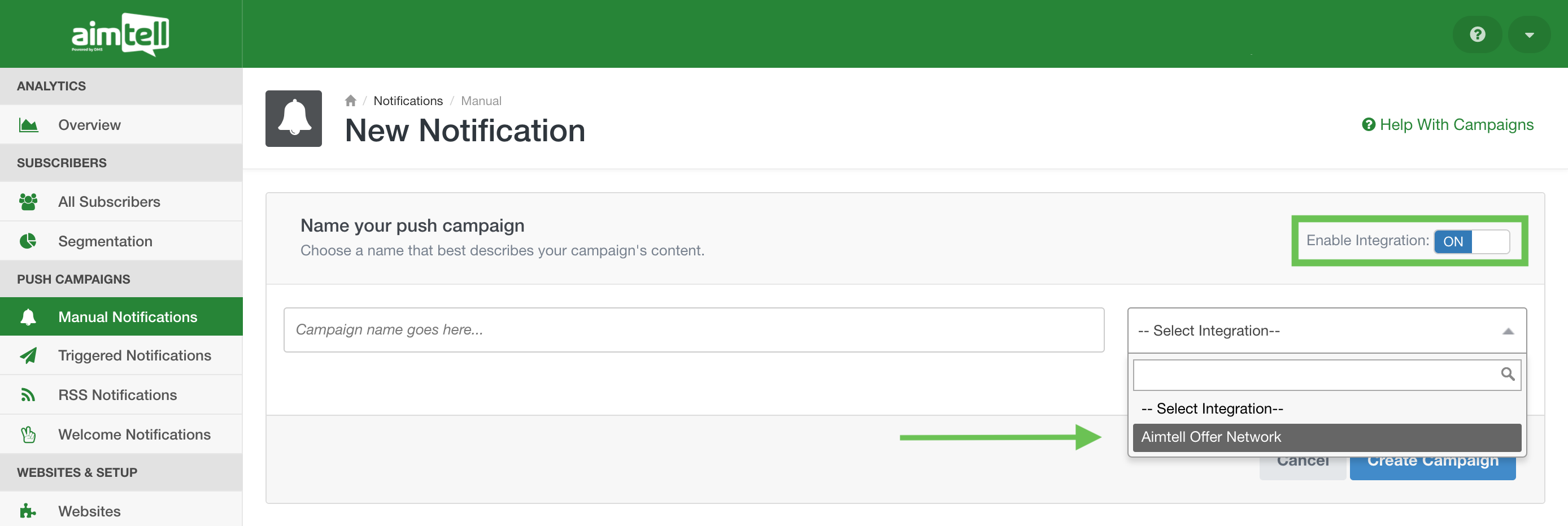The image size is (1568, 526).
Task: Click the Triggered Notifications paper plane icon
Action: [x=28, y=355]
